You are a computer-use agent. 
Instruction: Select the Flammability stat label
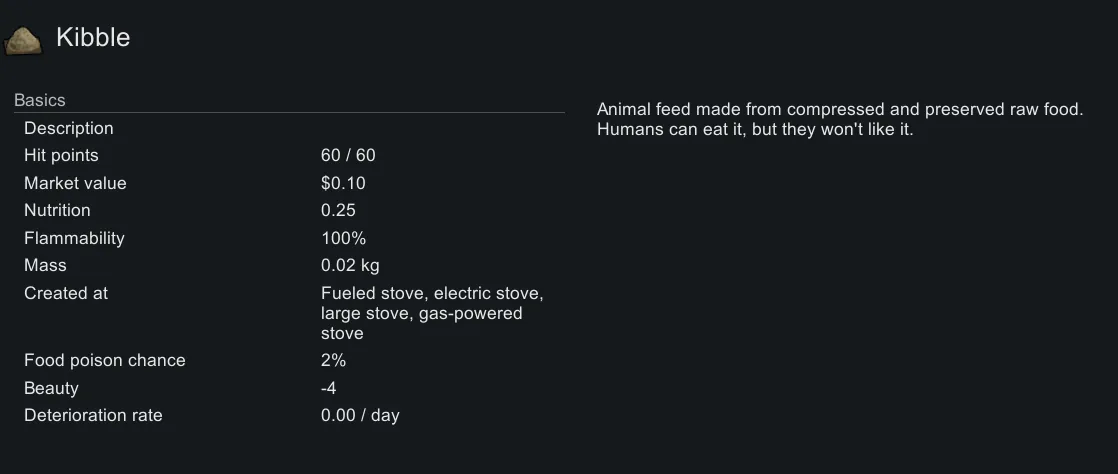click(x=74, y=238)
